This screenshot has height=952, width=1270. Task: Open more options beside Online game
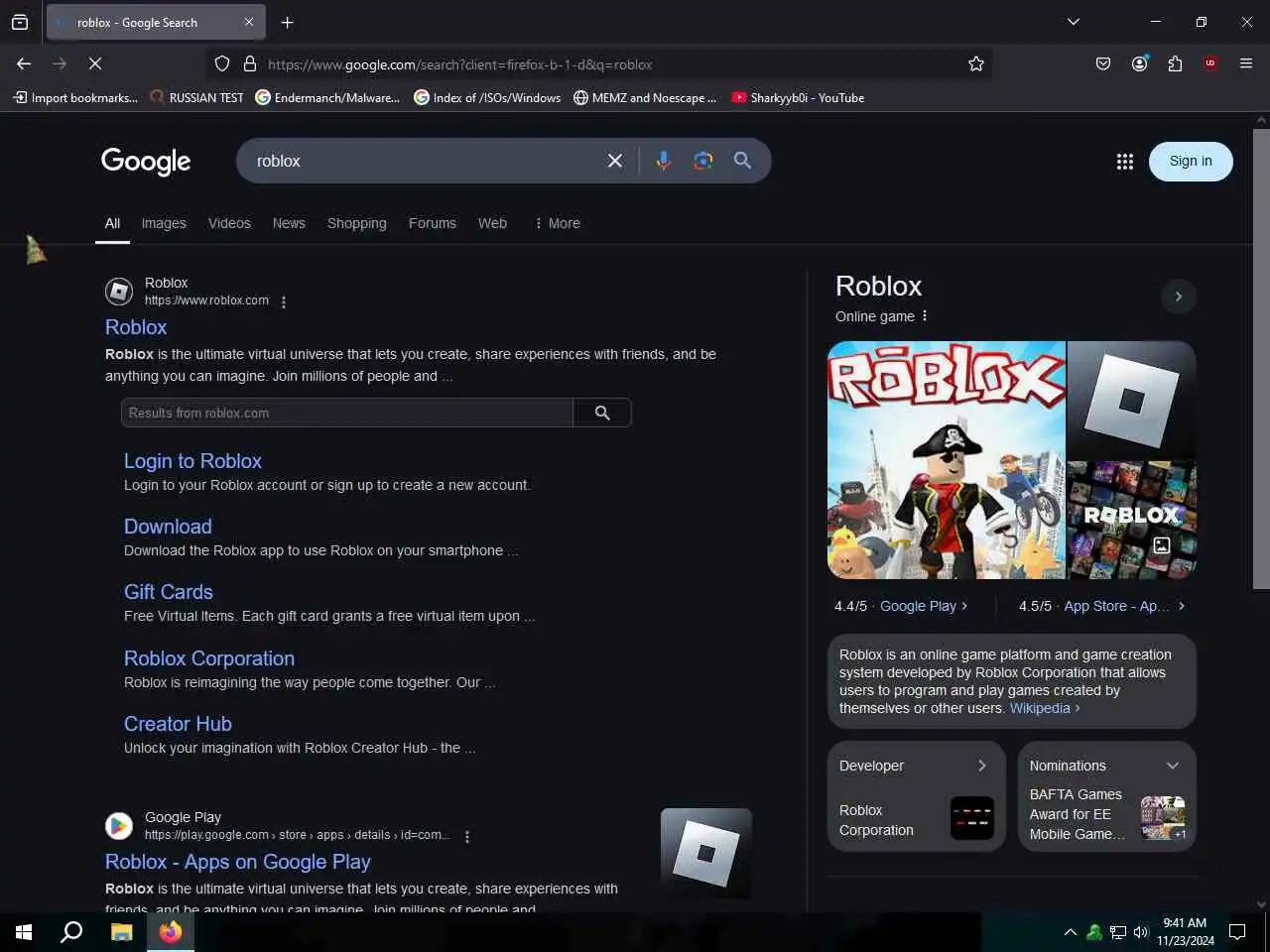[925, 315]
